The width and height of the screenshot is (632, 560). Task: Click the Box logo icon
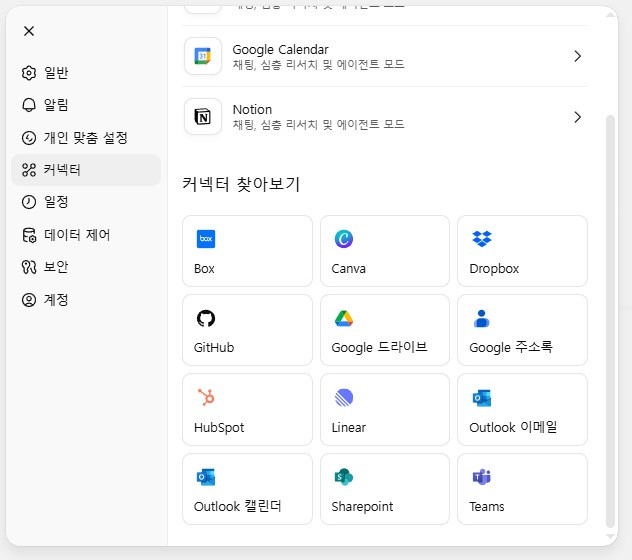pos(206,239)
